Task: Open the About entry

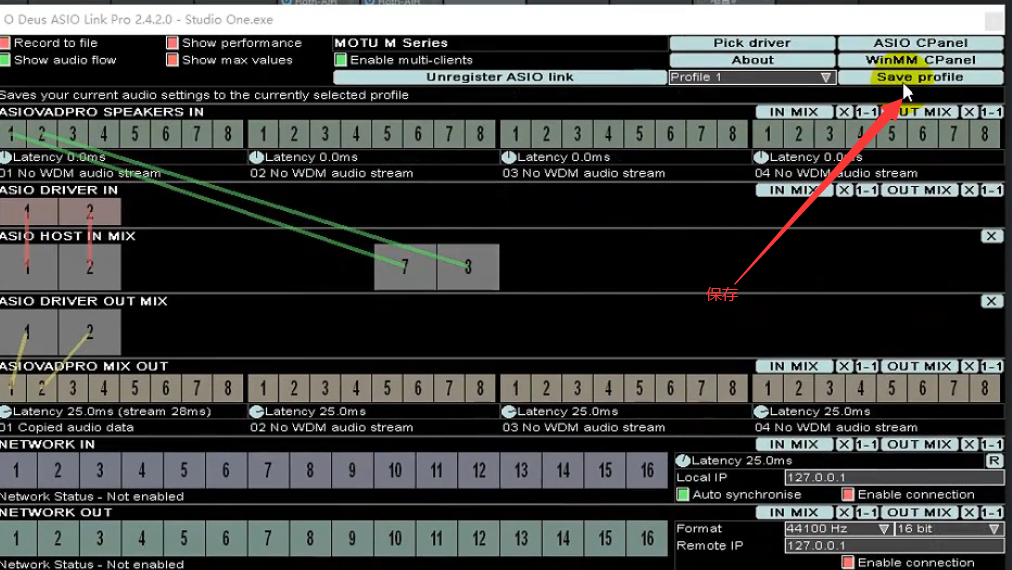Action: (x=751, y=60)
